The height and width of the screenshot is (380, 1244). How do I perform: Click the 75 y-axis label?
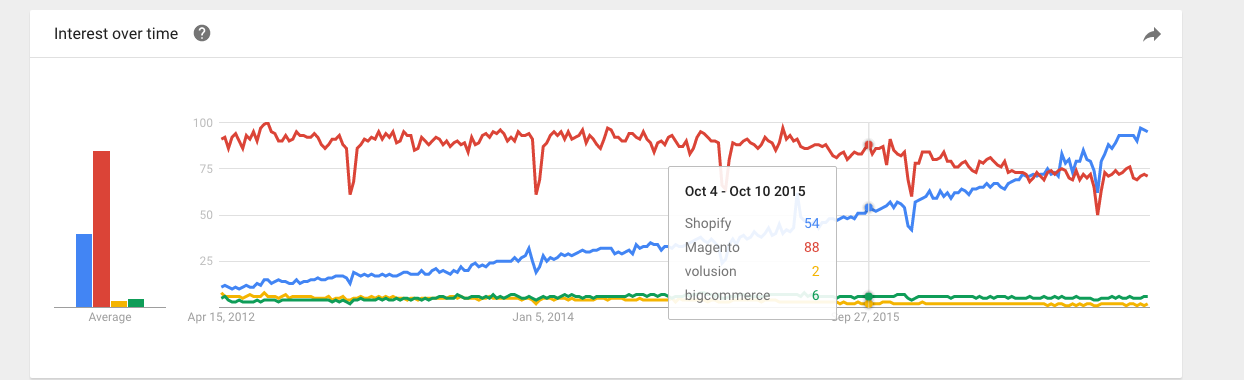coord(206,169)
